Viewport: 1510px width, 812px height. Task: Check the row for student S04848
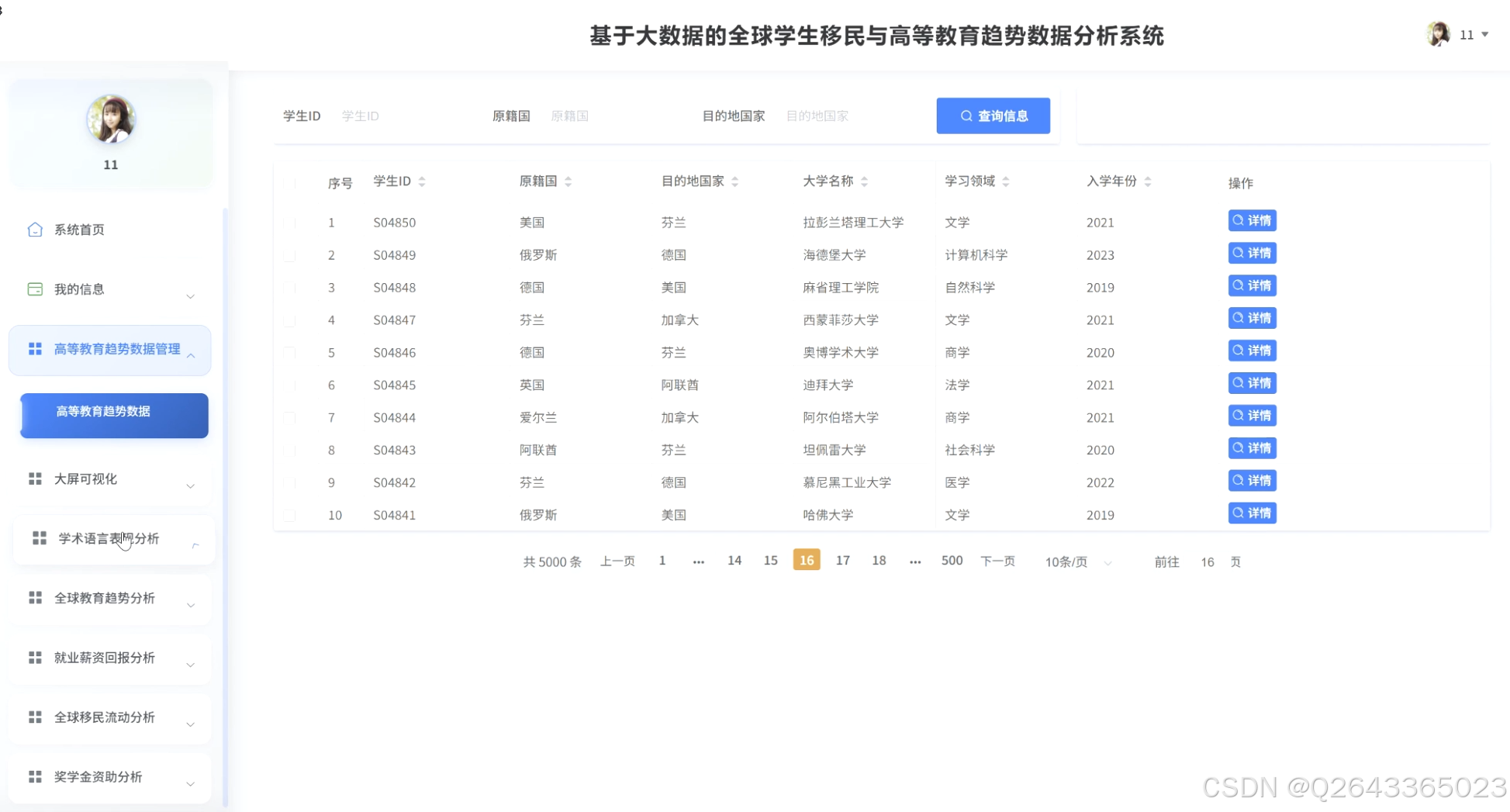pos(289,288)
